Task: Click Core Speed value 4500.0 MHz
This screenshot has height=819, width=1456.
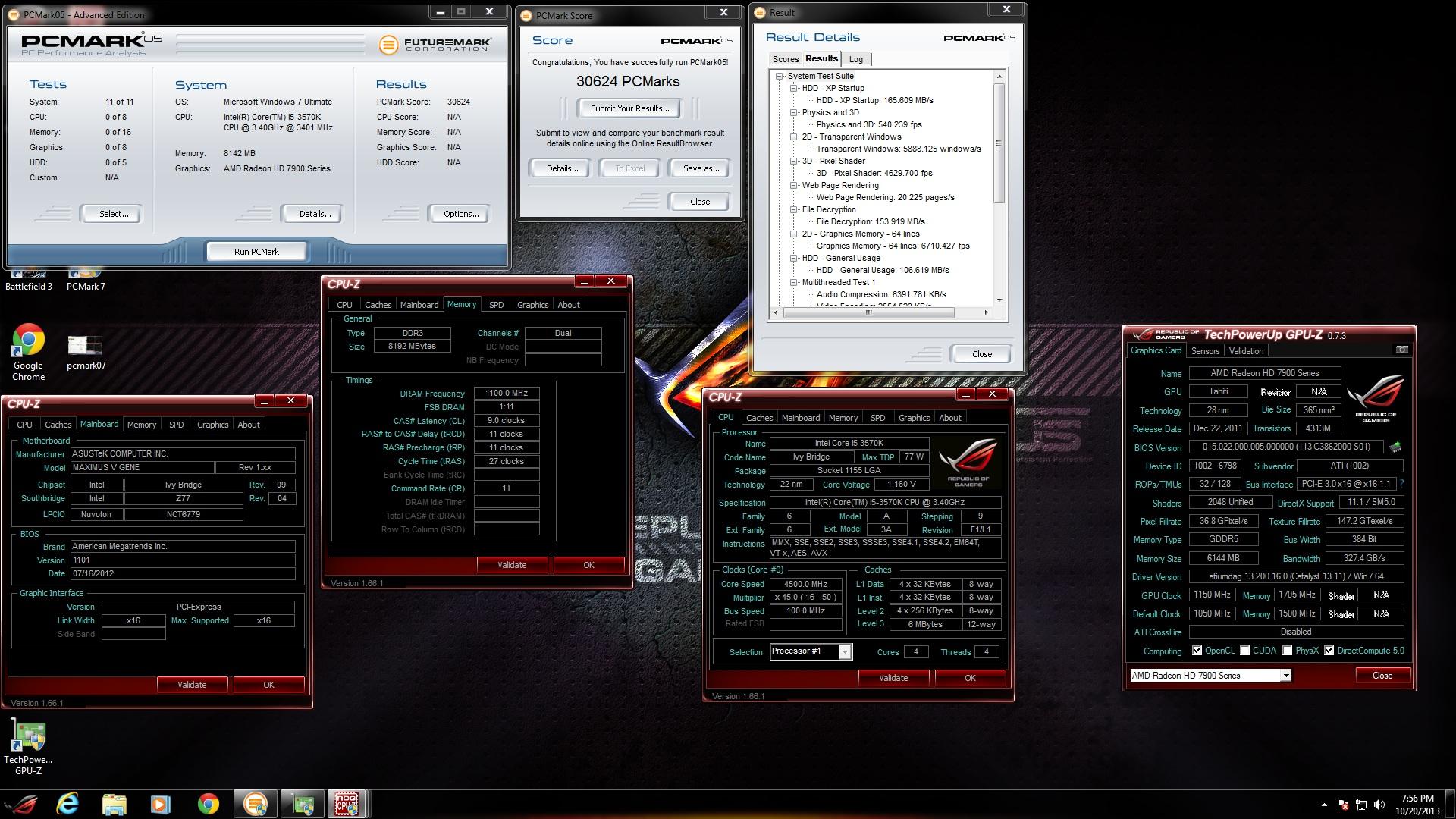Action: click(x=806, y=584)
